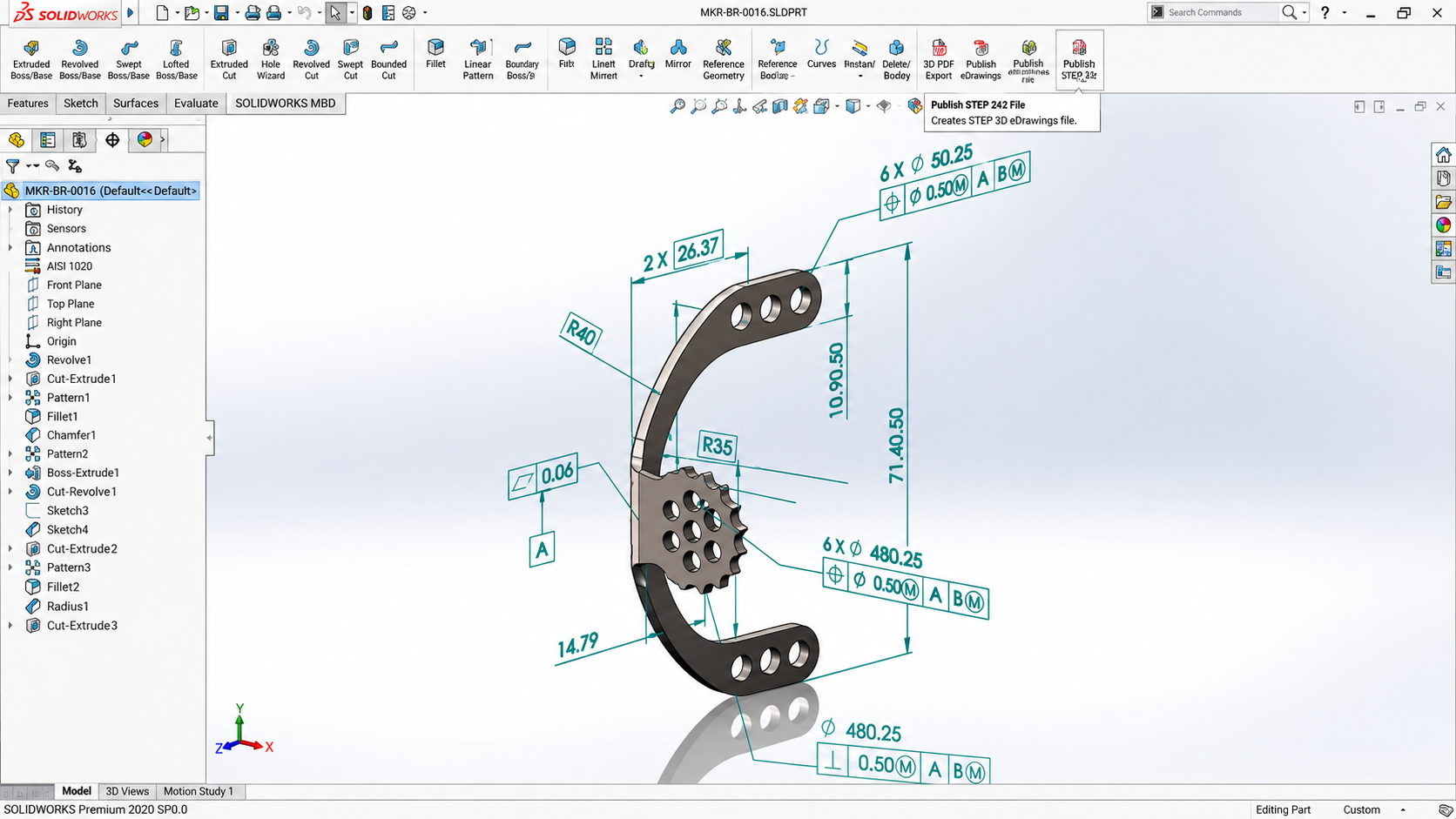Open the Linear Pattern tool

click(x=478, y=58)
